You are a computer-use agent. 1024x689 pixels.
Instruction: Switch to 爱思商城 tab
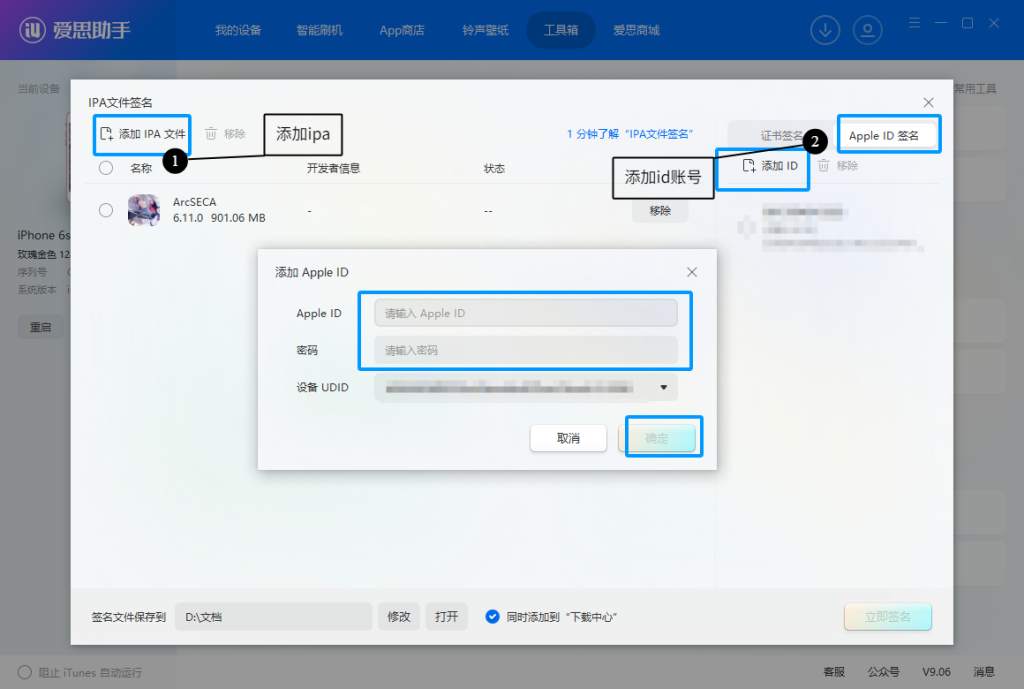636,30
